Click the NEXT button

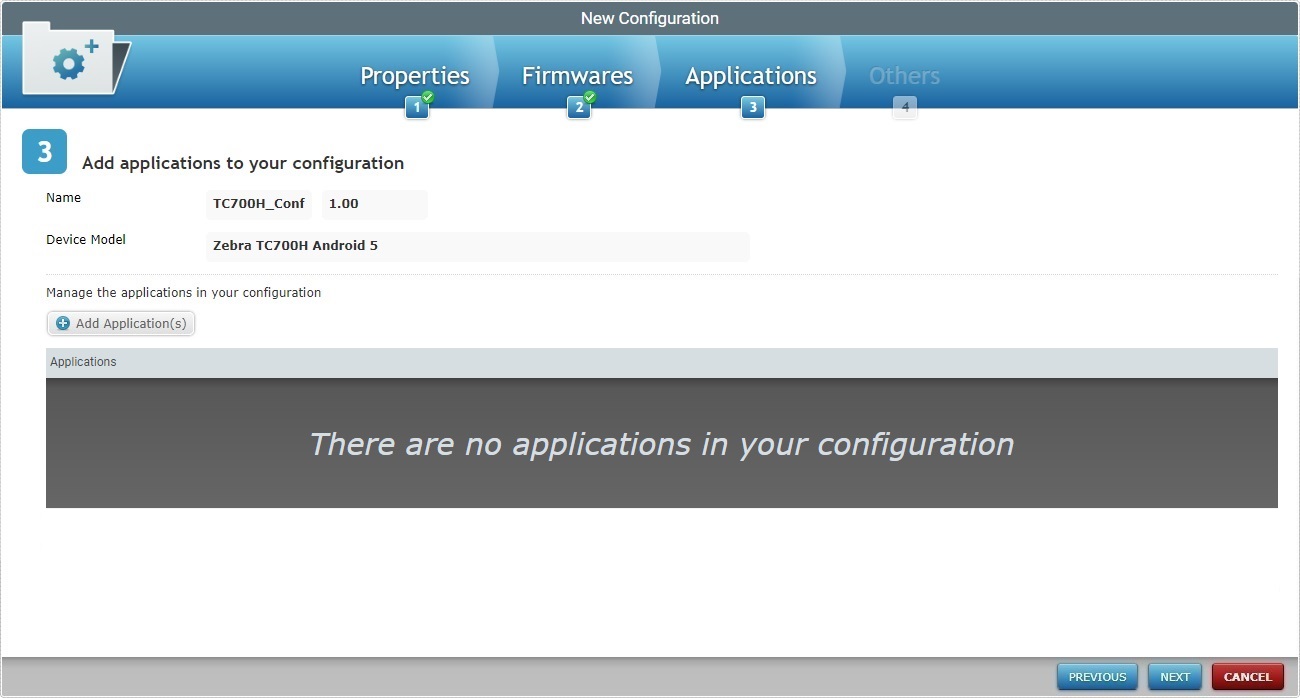[x=1175, y=676]
